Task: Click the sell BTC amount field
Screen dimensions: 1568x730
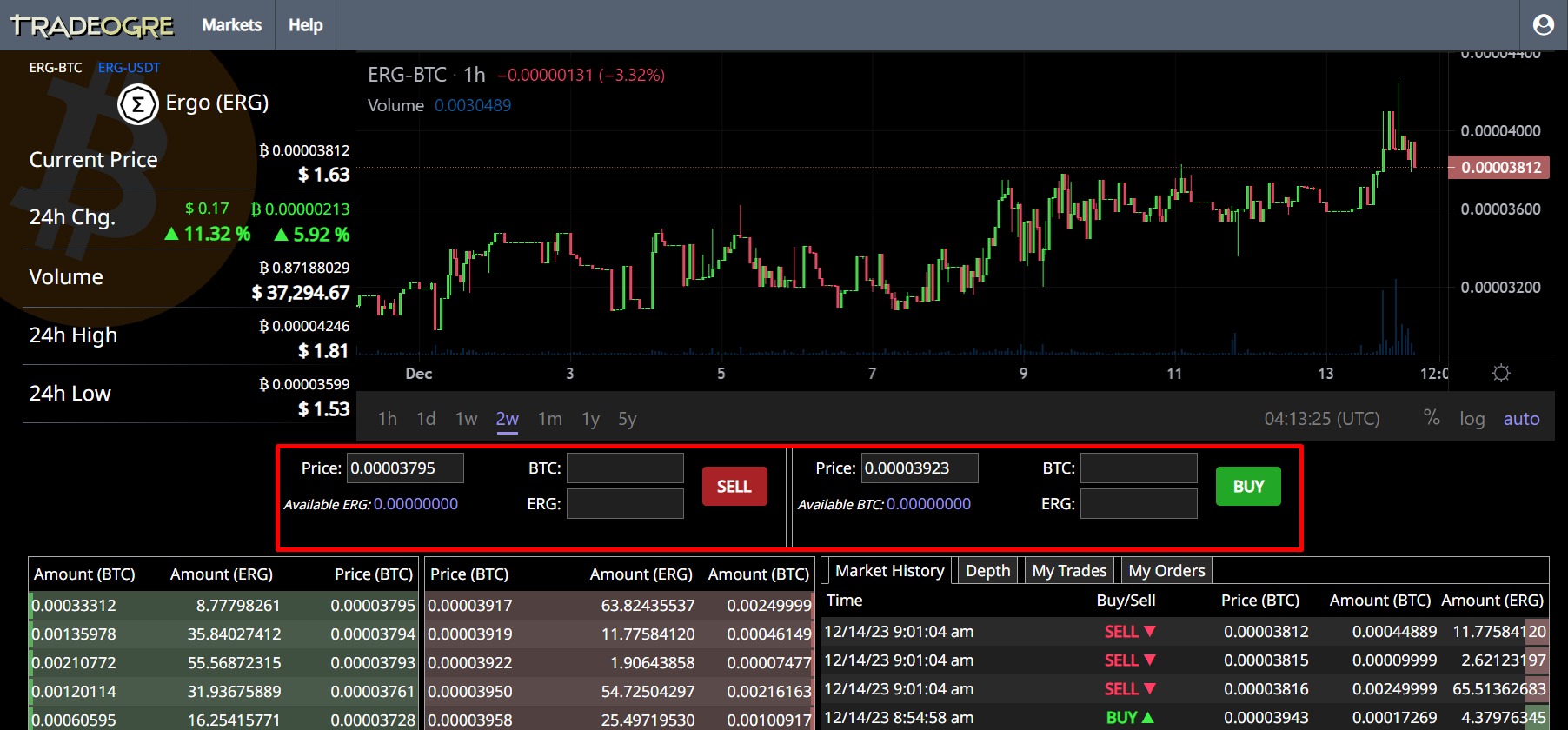Action: coord(625,468)
